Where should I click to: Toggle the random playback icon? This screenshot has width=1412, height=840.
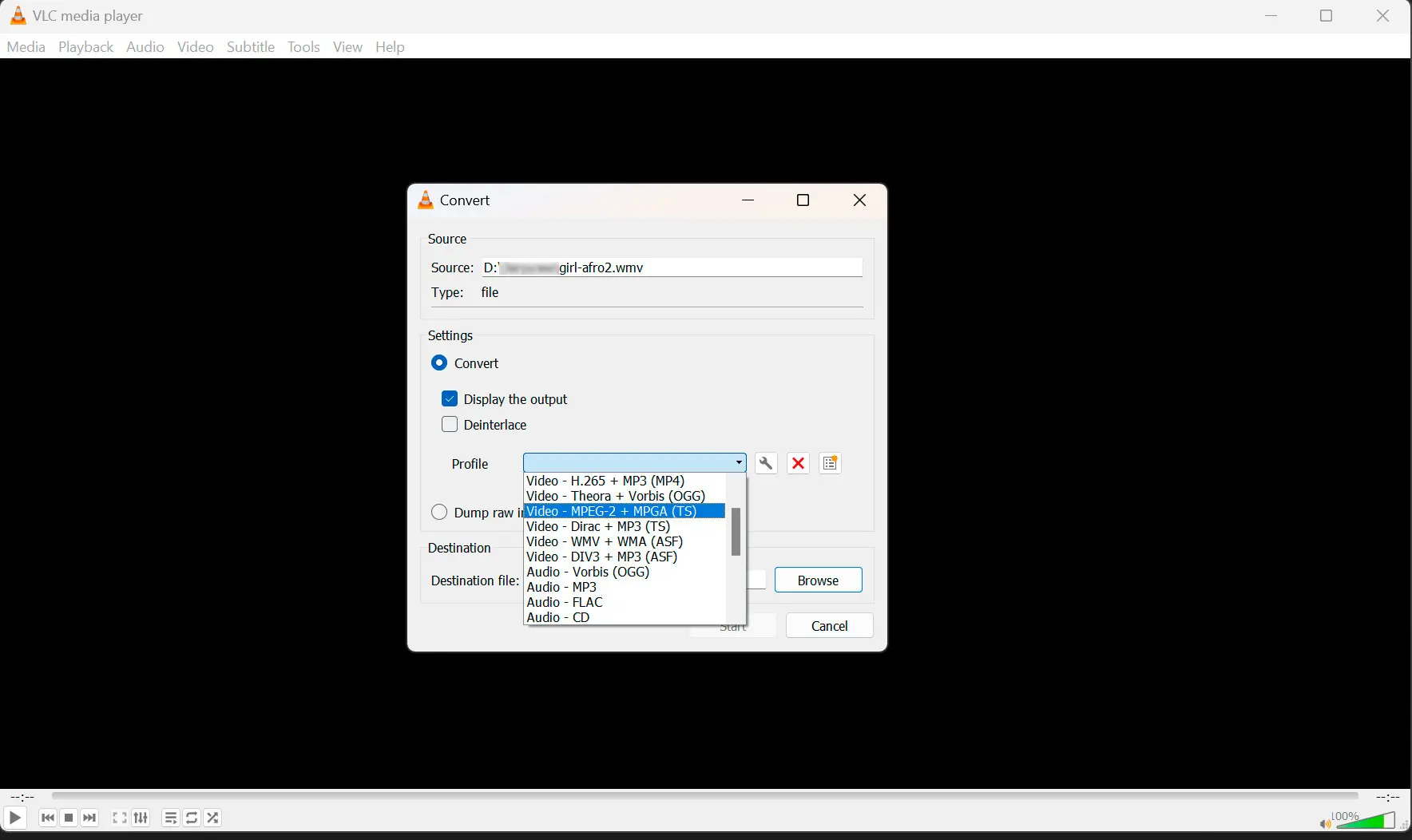(x=212, y=818)
